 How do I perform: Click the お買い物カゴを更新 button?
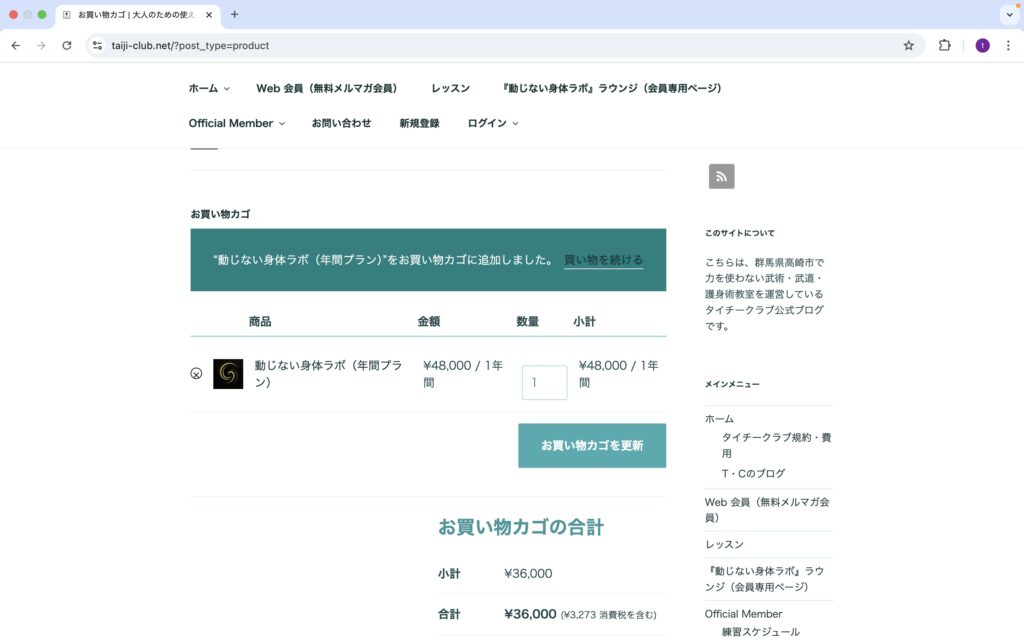tap(592, 445)
